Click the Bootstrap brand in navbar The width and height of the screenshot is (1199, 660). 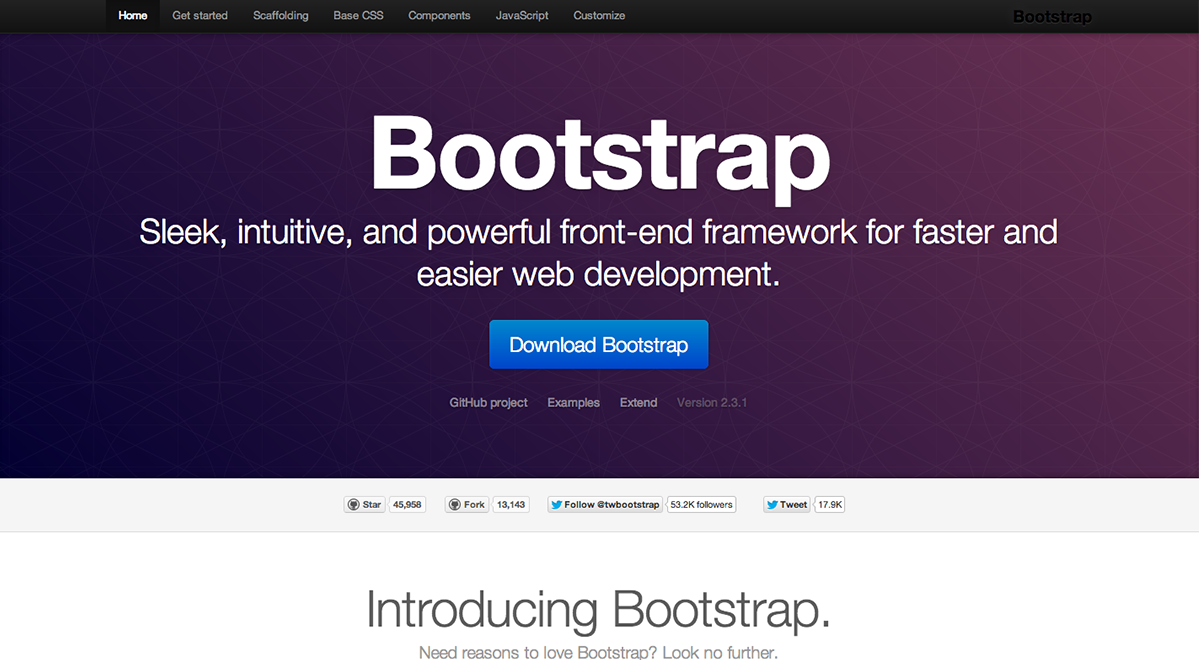tap(1052, 16)
